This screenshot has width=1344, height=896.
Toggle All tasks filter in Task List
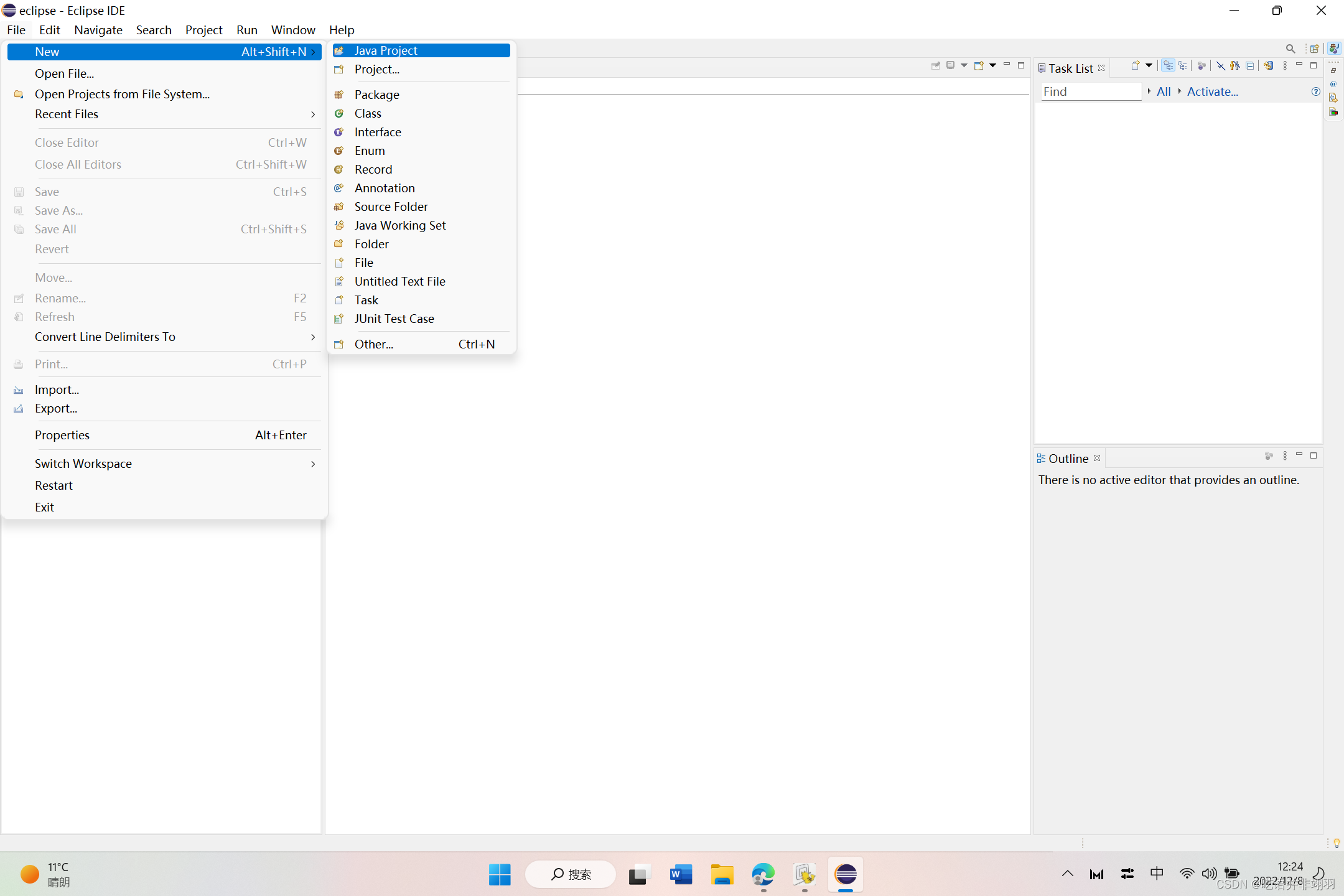click(1162, 91)
